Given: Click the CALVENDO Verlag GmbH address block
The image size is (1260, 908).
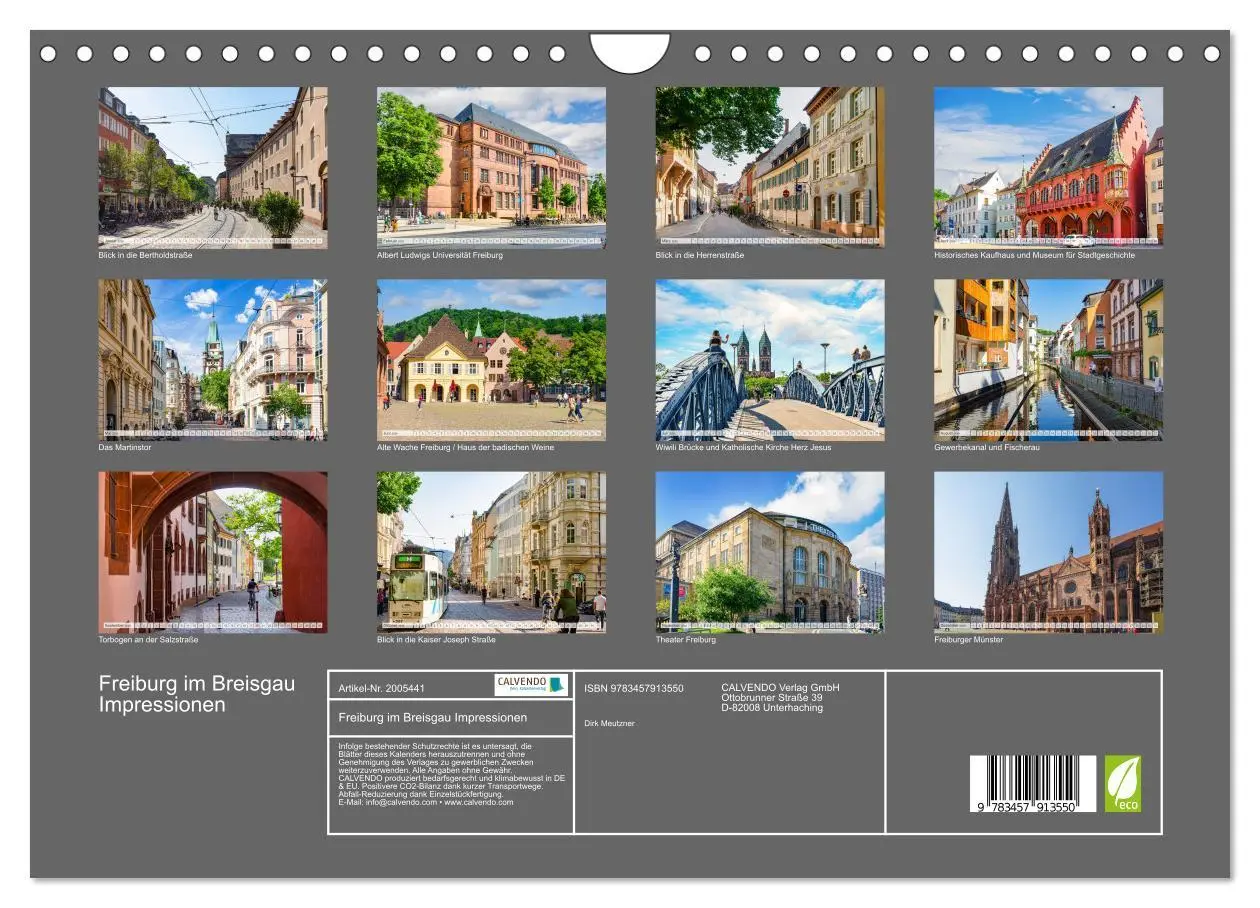Looking at the screenshot, I should coord(780,696).
